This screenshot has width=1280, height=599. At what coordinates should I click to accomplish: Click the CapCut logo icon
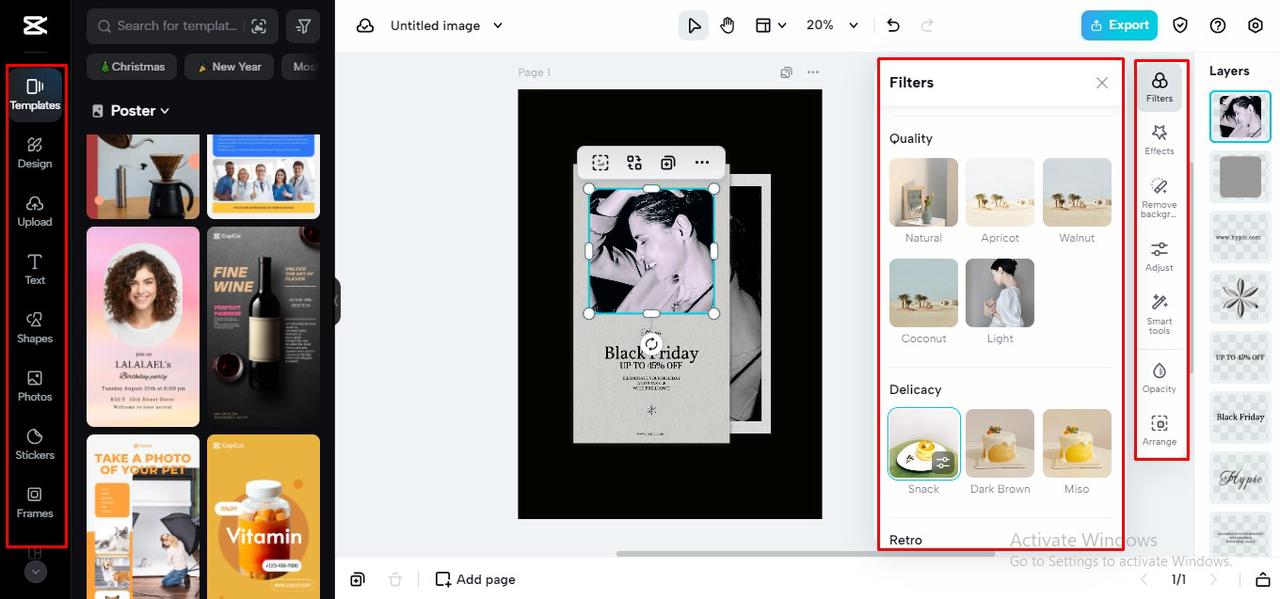pyautogui.click(x=35, y=25)
